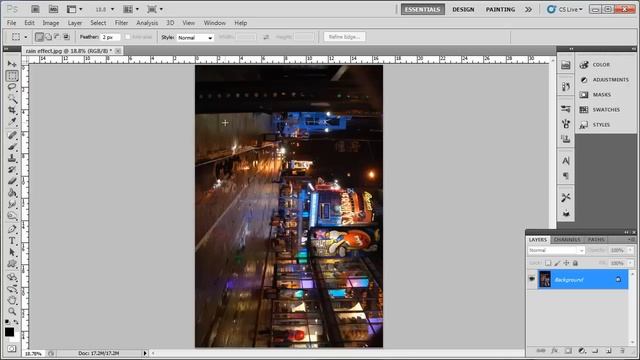This screenshot has width=640, height=360.
Task: Toggle lock image pixels brush icon
Action: (x=557, y=263)
